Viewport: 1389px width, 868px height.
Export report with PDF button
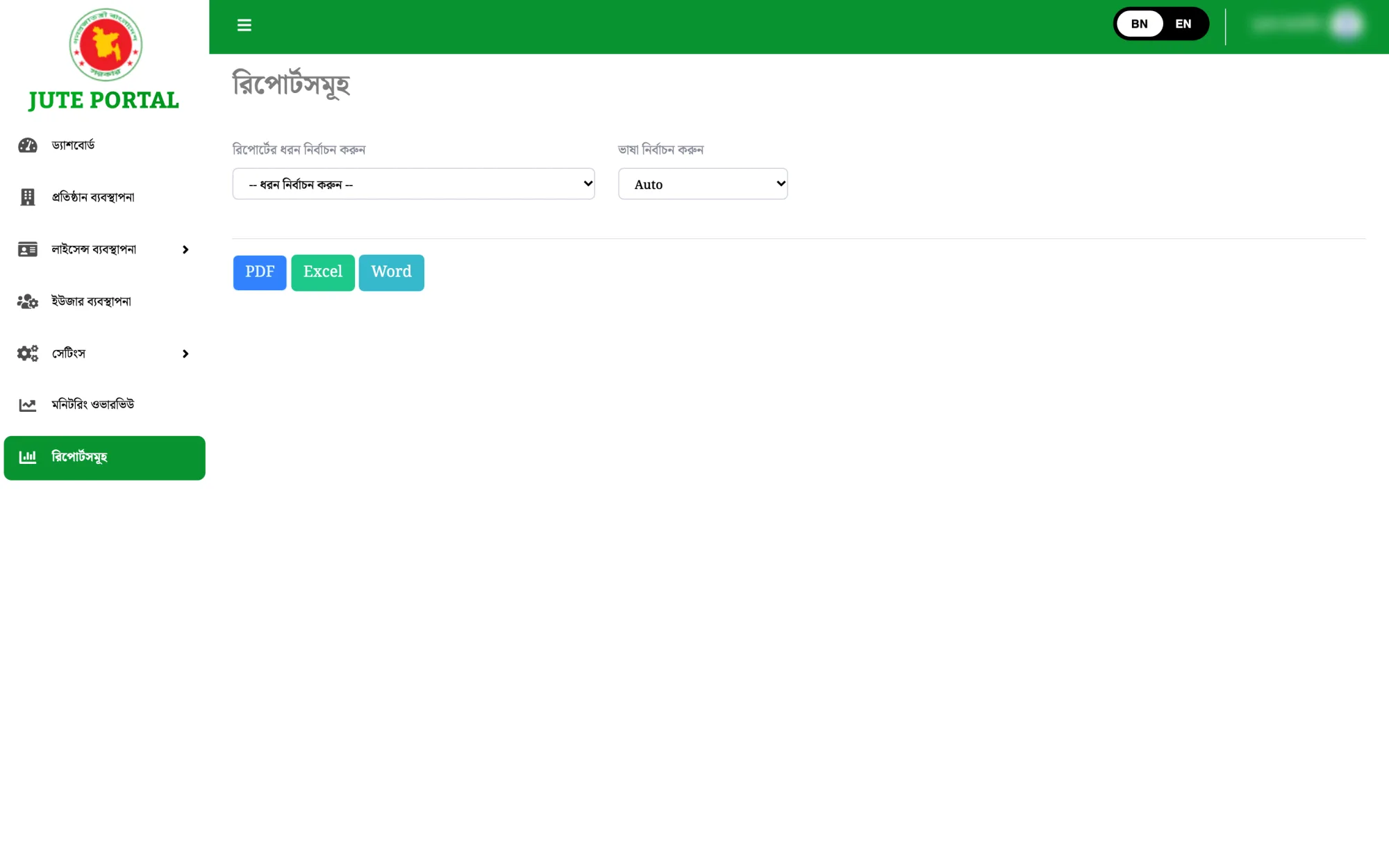(260, 272)
